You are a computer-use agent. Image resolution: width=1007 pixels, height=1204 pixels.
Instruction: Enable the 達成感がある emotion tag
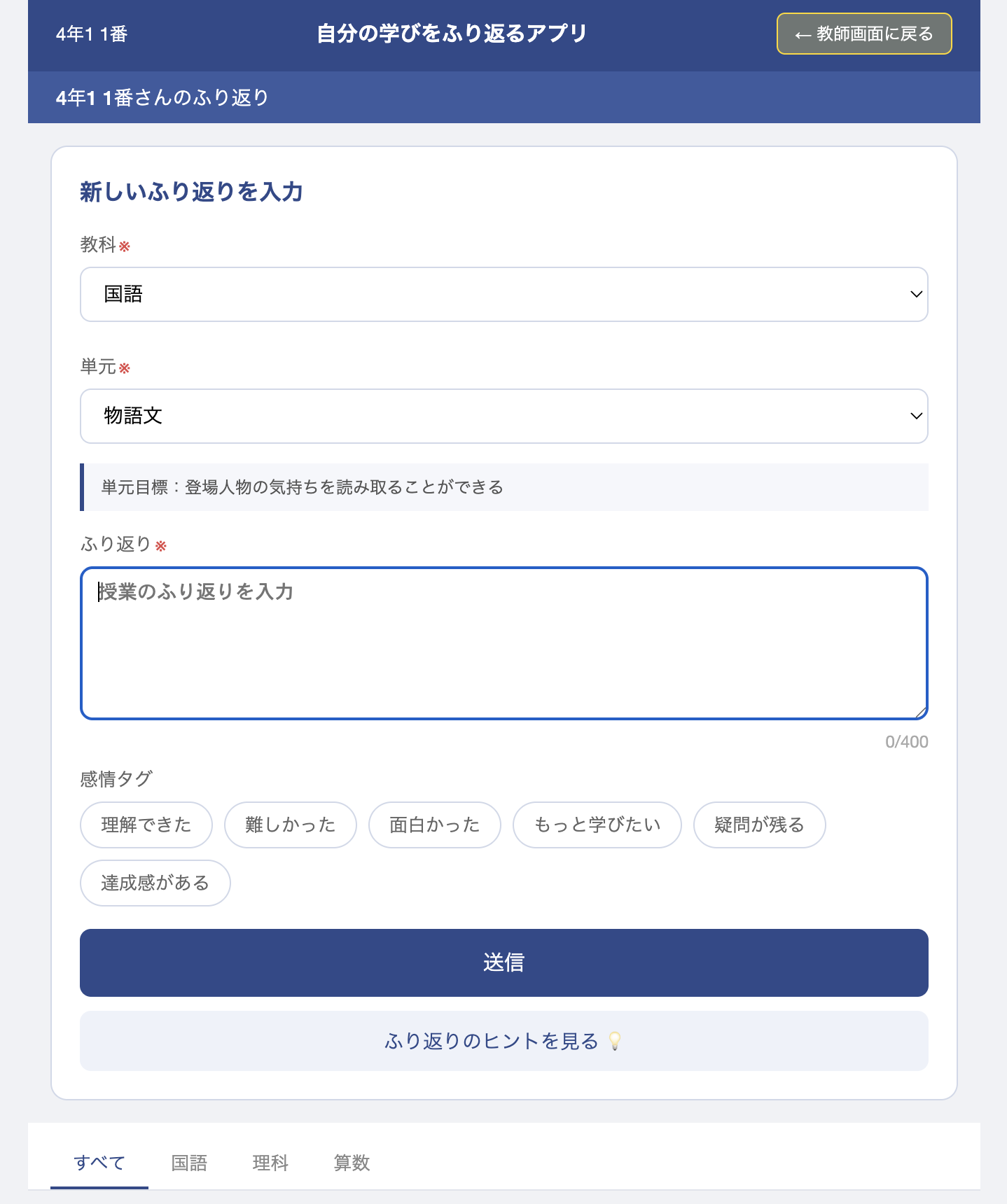click(x=155, y=883)
